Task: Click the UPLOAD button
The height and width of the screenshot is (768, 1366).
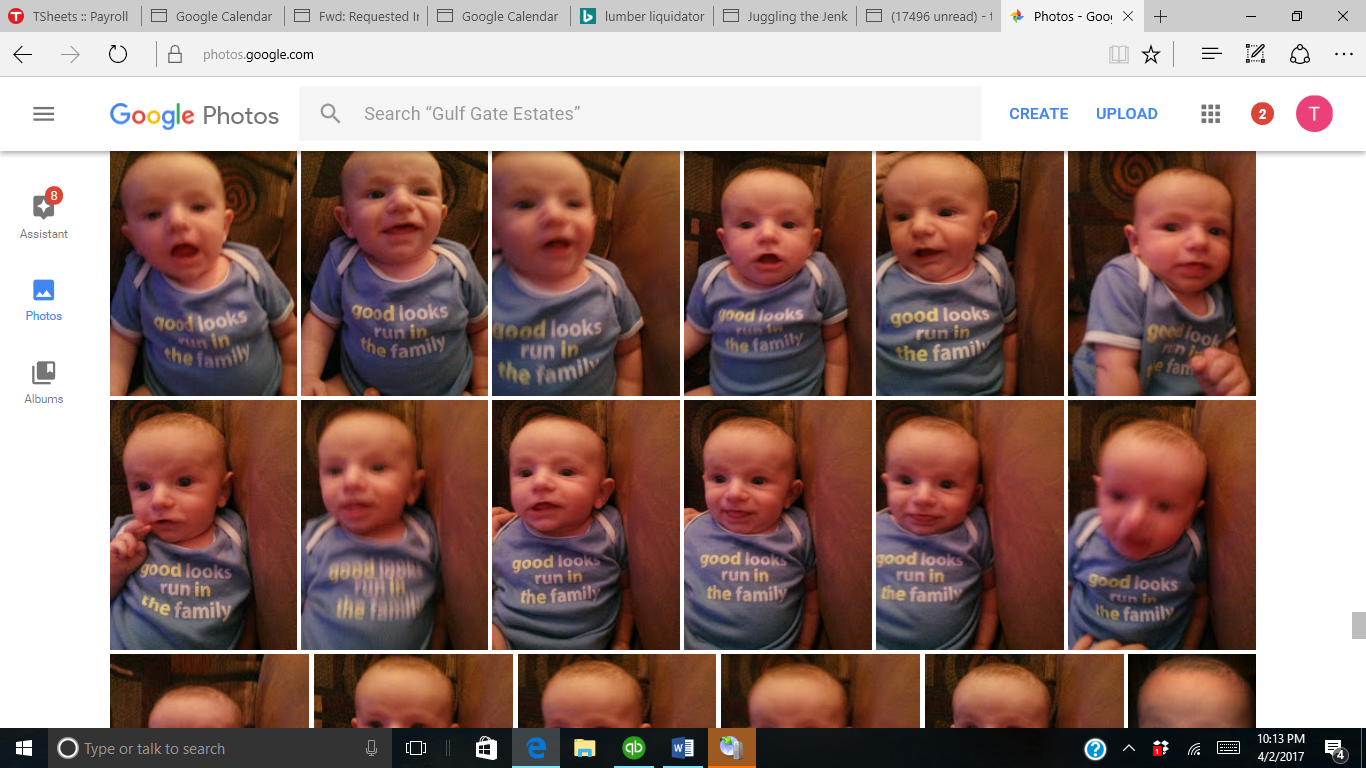Action: click(x=1126, y=114)
